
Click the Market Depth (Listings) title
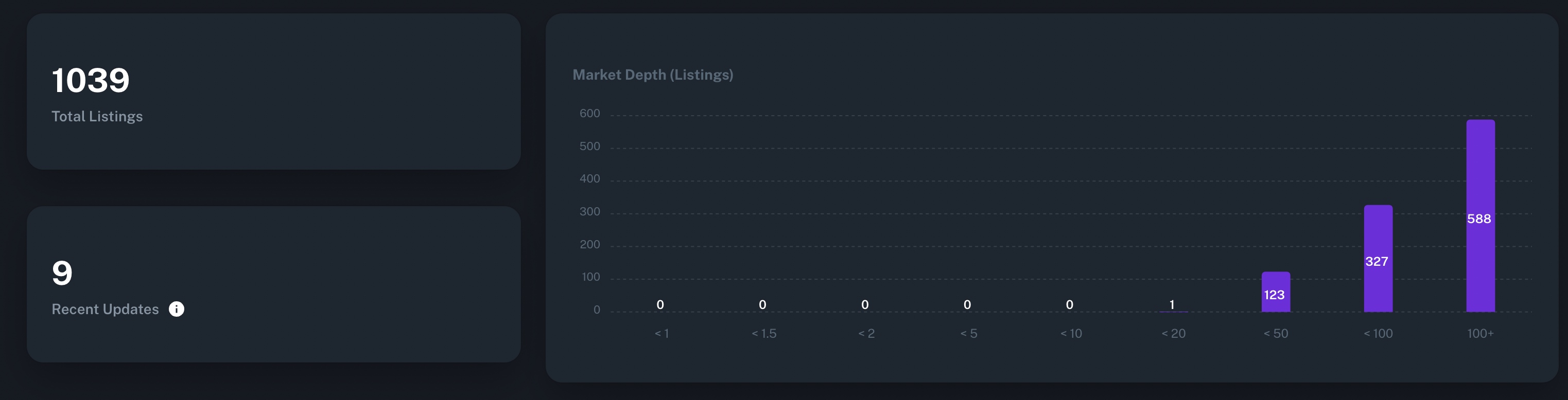653,75
